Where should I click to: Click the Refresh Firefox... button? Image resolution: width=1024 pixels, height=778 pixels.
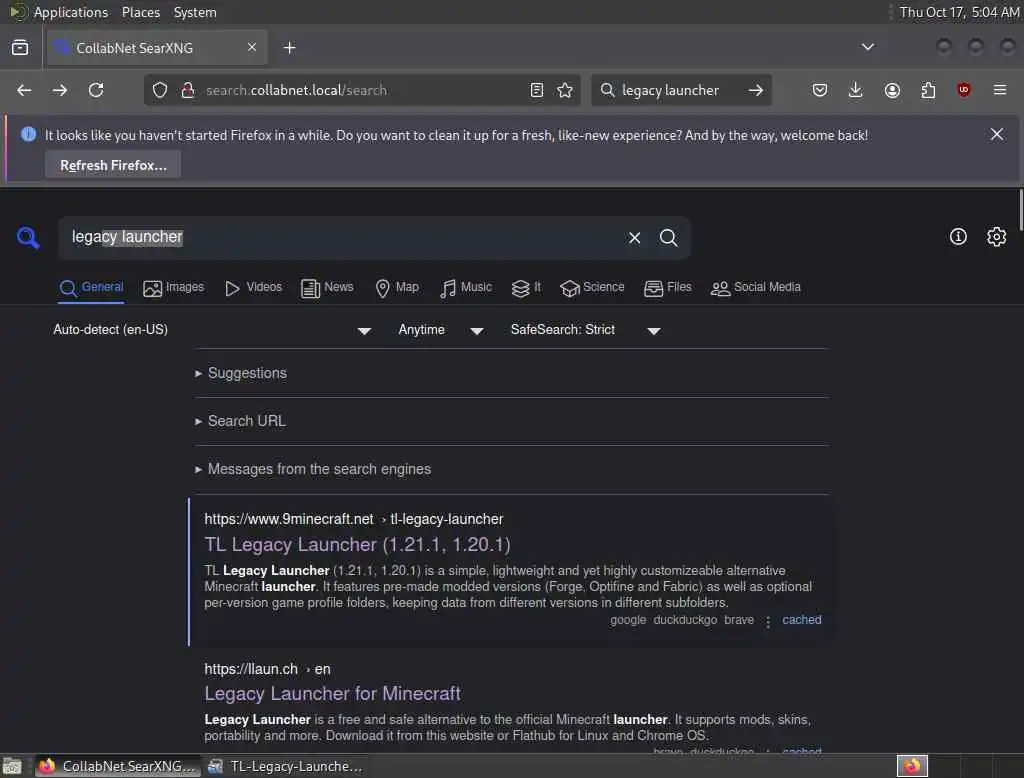tap(113, 165)
